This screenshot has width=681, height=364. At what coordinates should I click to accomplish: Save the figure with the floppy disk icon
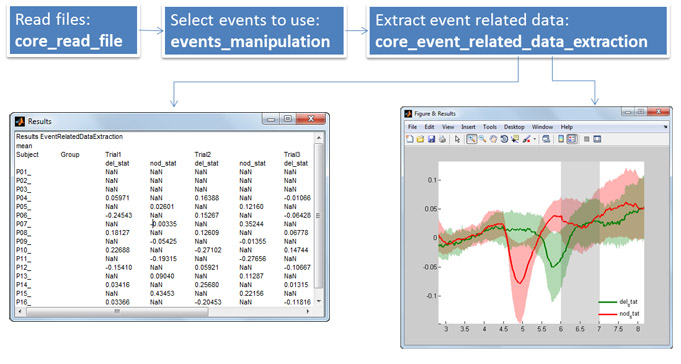tap(431, 139)
